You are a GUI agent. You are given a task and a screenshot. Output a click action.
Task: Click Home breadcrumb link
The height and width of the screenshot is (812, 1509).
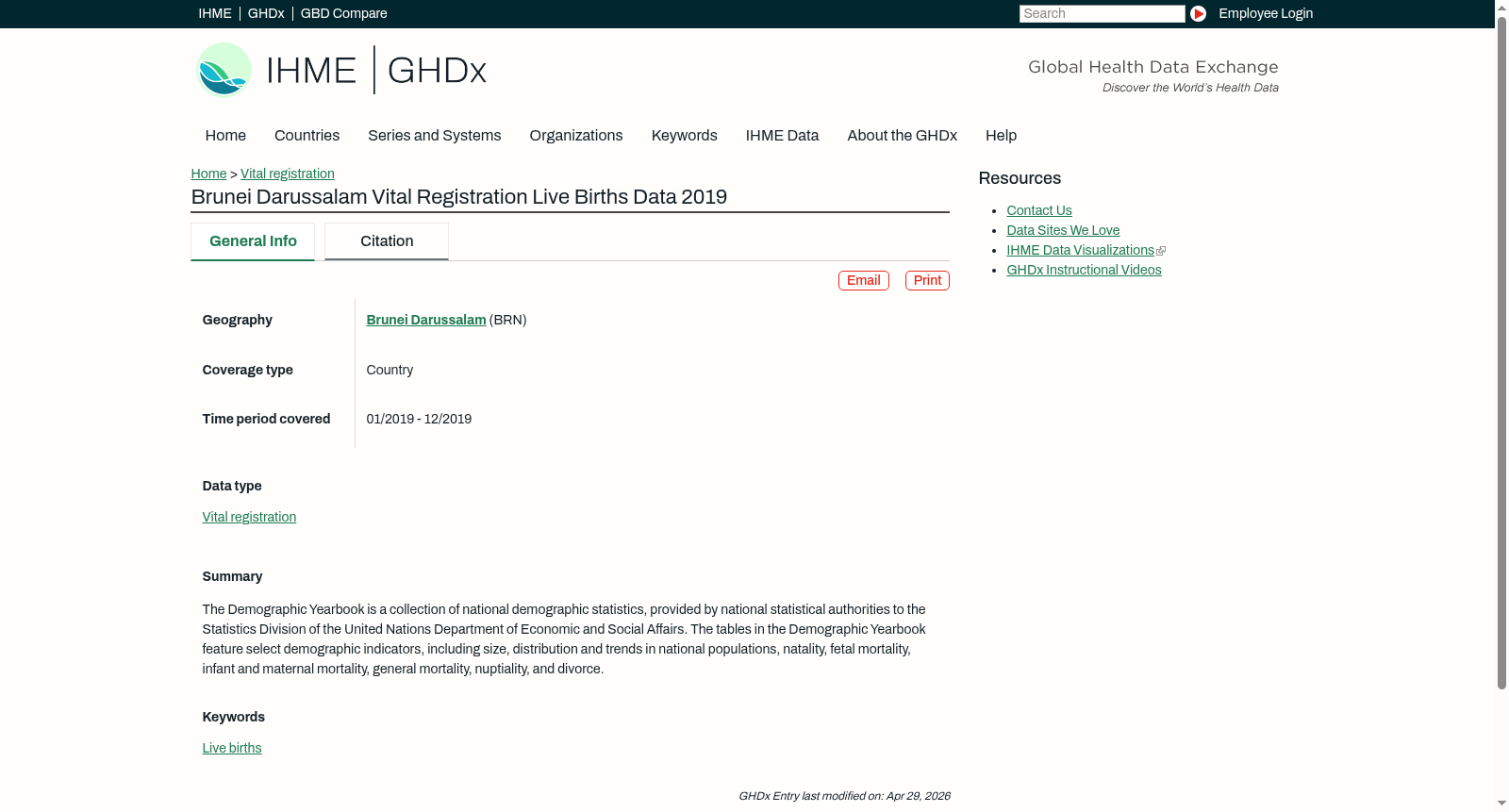click(x=208, y=174)
